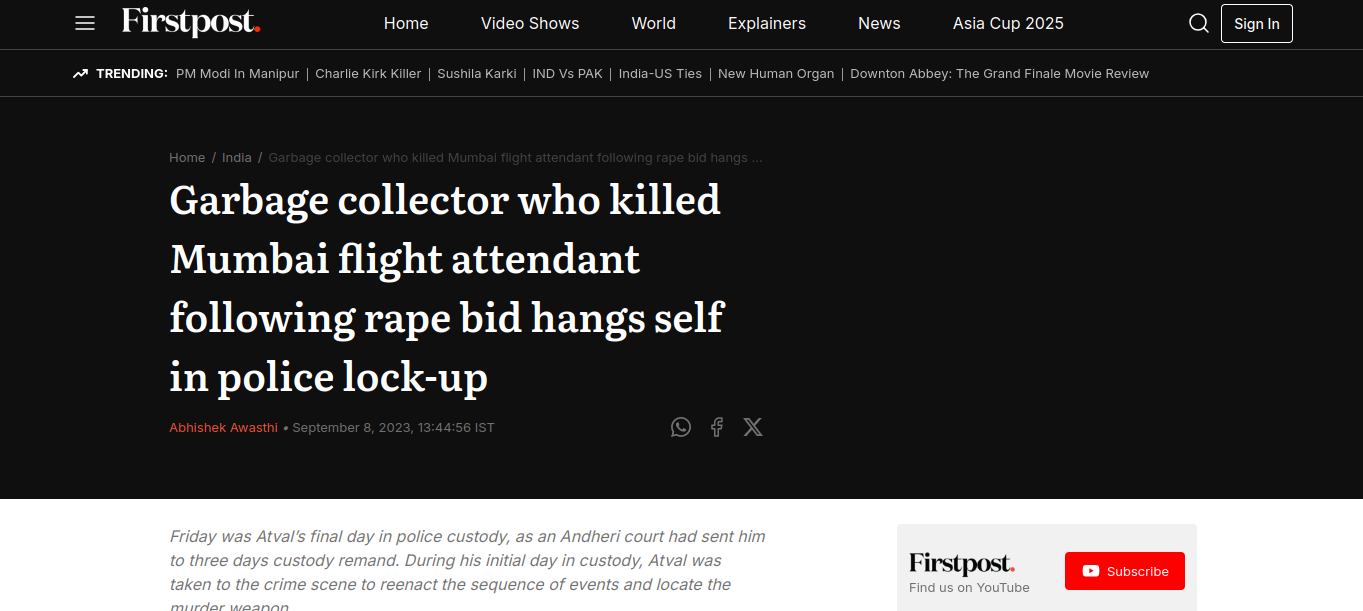This screenshot has width=1363, height=611.
Task: Share article via Facebook icon
Action: pos(717,427)
